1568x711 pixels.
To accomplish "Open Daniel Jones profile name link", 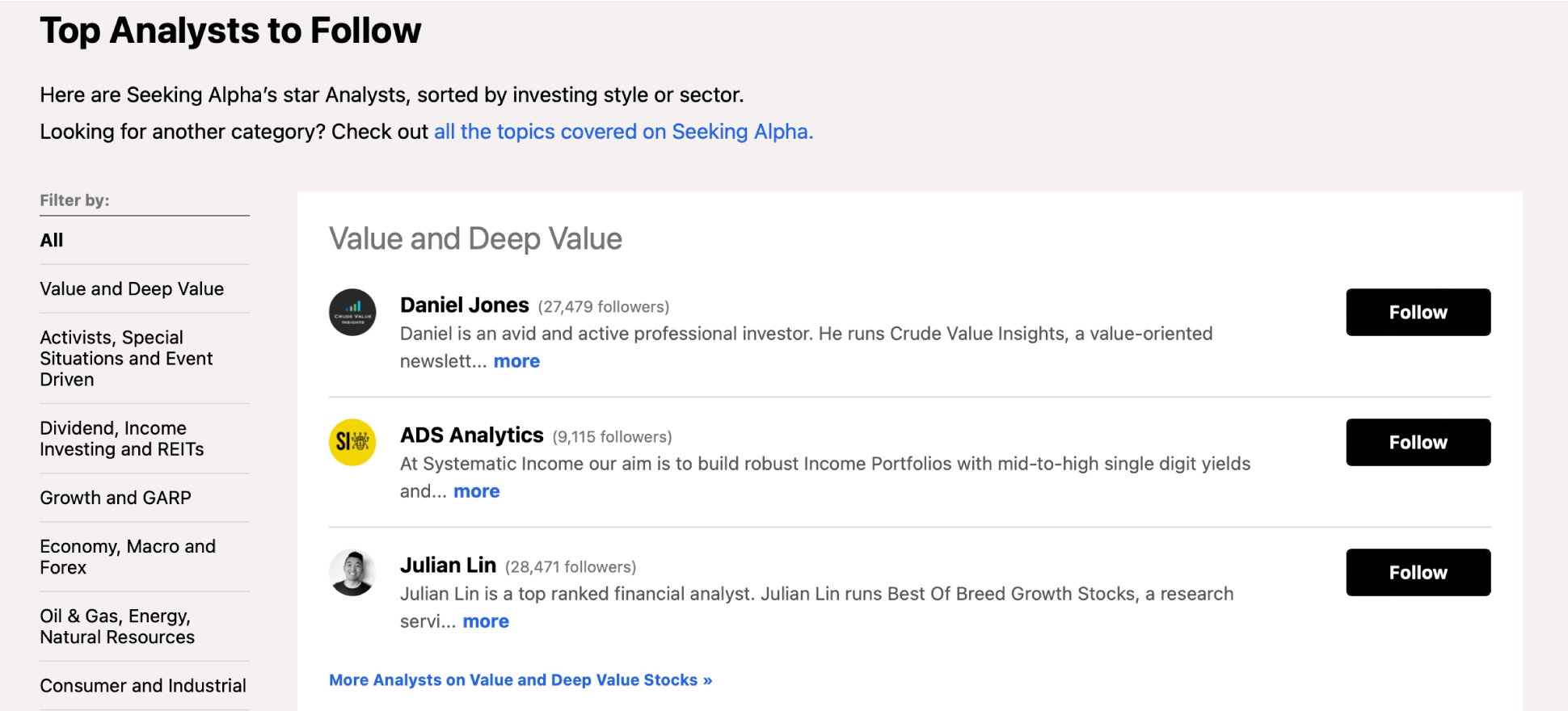I will pyautogui.click(x=465, y=305).
